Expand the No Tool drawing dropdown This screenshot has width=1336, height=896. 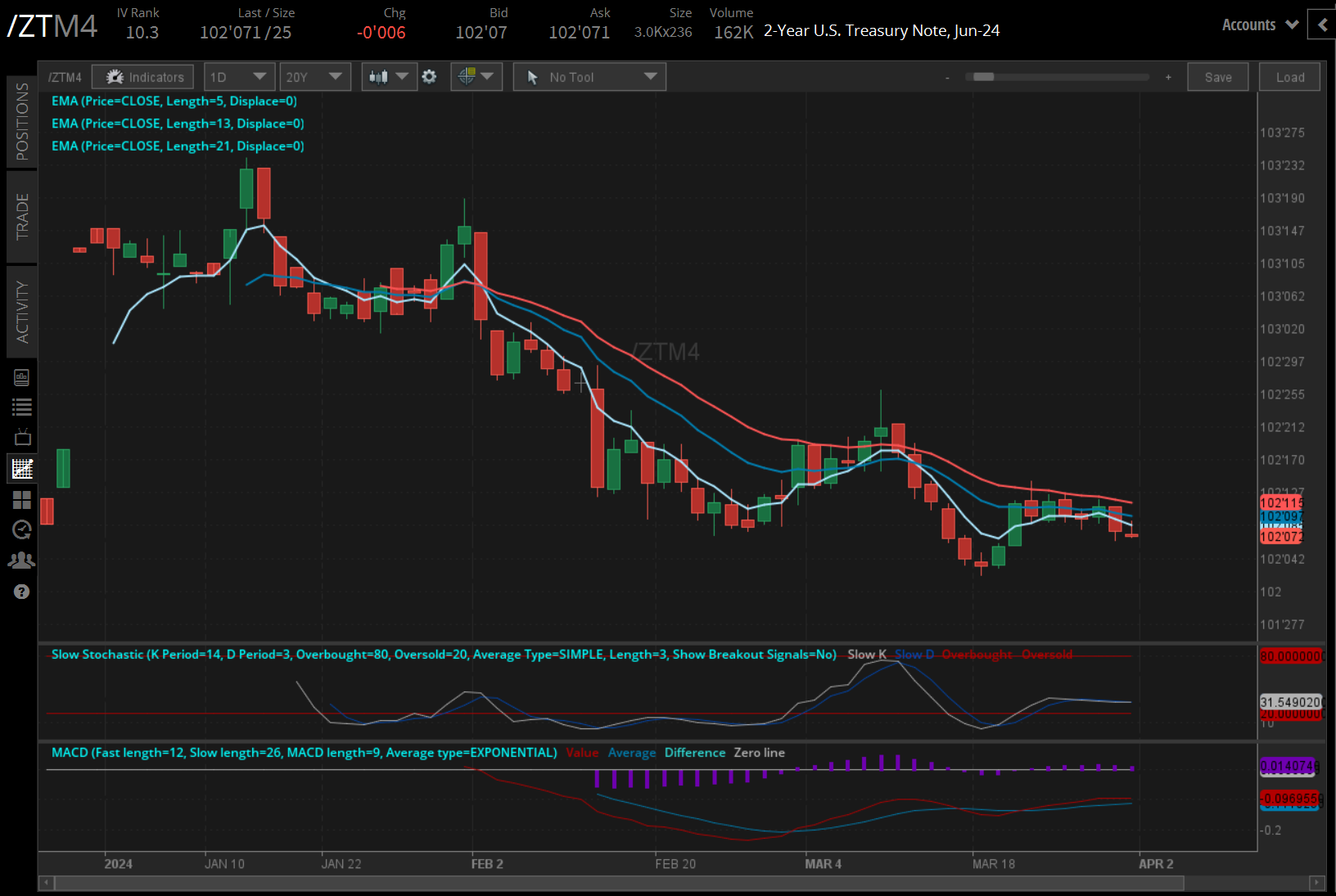pos(589,77)
